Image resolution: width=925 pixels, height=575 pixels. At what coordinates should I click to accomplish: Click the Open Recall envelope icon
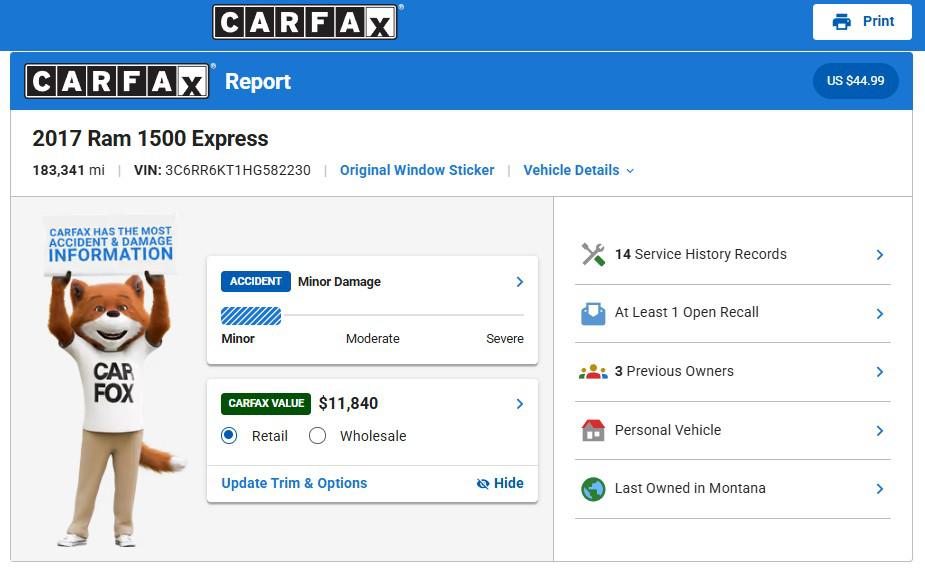[593, 314]
